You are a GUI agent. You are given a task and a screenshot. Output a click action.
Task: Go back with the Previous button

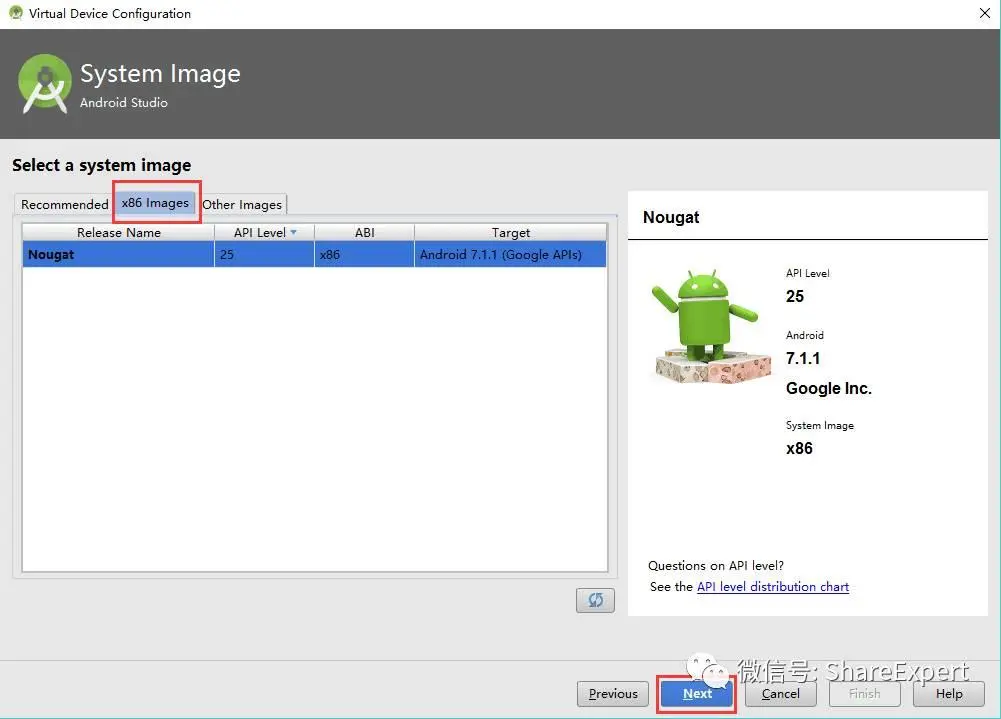pos(613,693)
